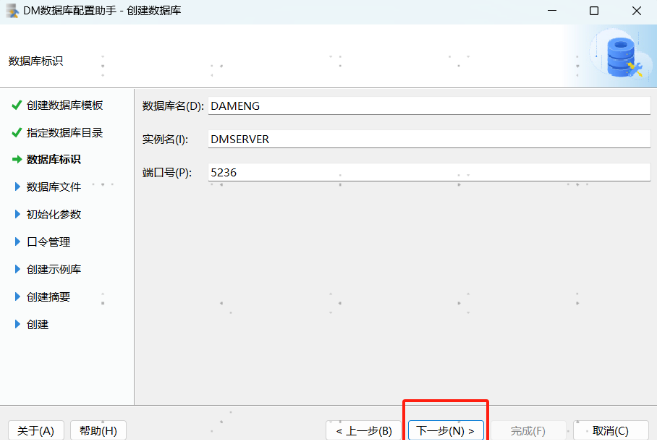The width and height of the screenshot is (657, 440).
Task: Open the 数据库文件 step
Action: [54, 187]
